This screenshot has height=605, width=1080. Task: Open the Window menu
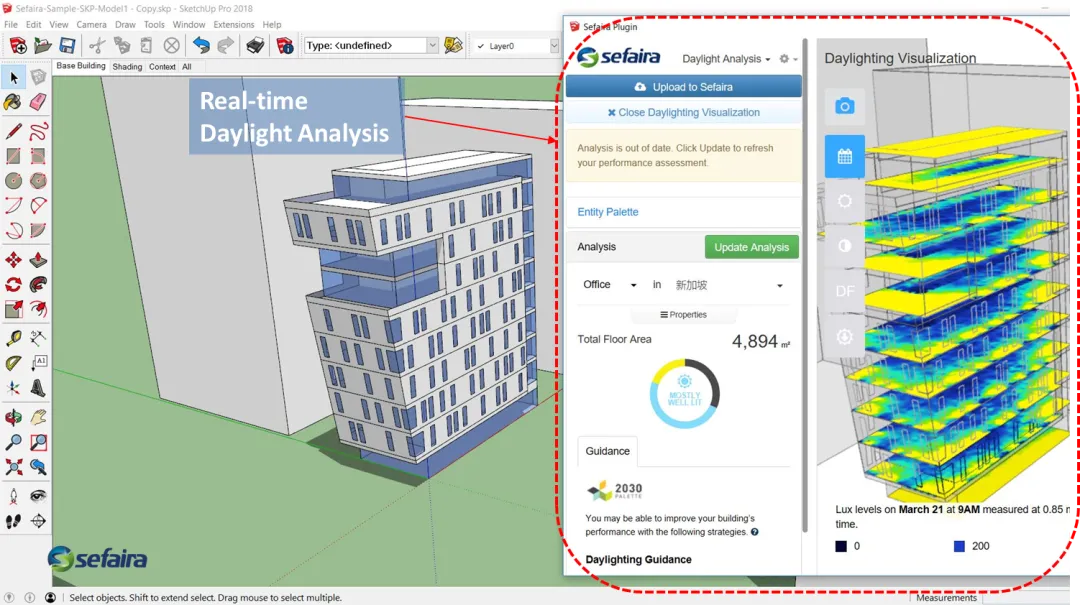coord(189,24)
